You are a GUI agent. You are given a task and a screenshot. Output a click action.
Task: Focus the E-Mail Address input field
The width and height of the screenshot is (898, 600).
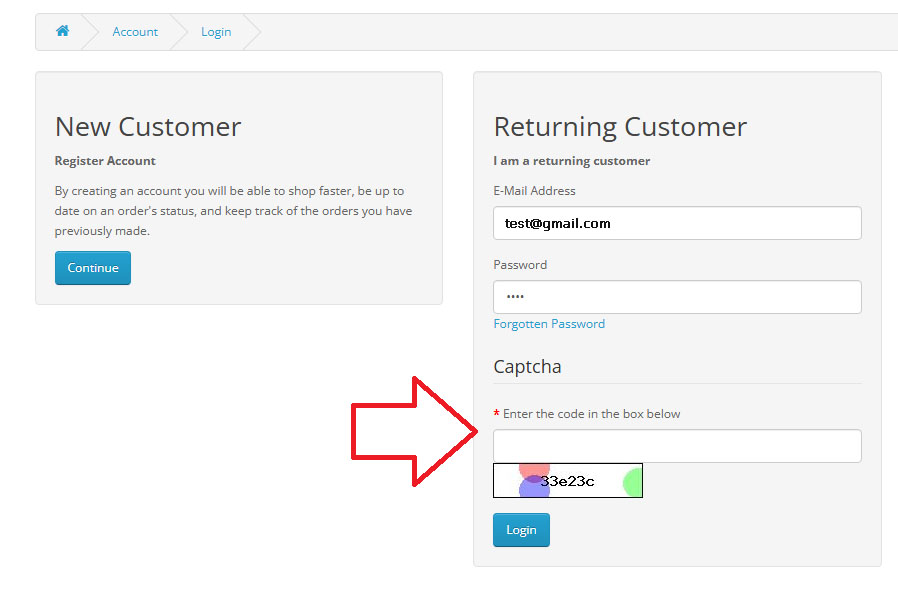tap(677, 223)
